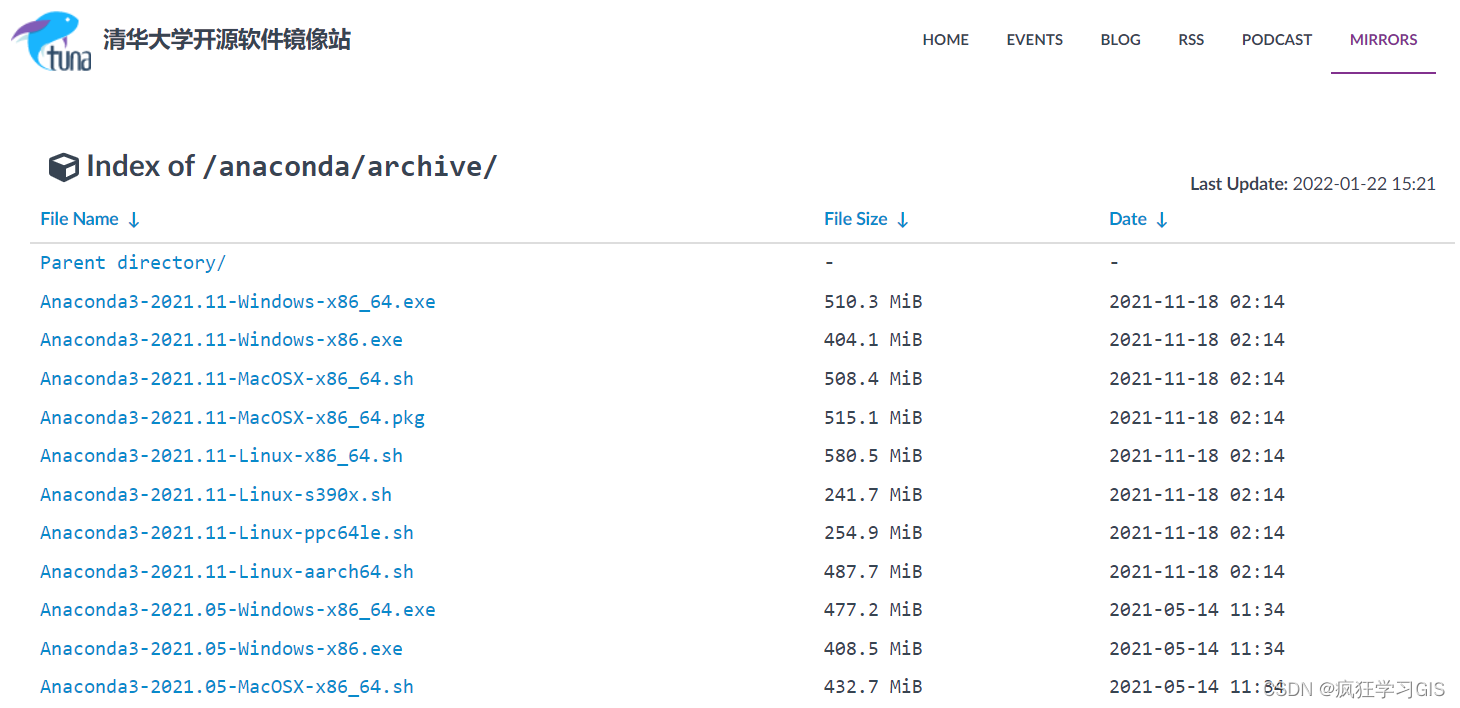
Task: Open the BLOG nav item
Action: click(x=1120, y=40)
